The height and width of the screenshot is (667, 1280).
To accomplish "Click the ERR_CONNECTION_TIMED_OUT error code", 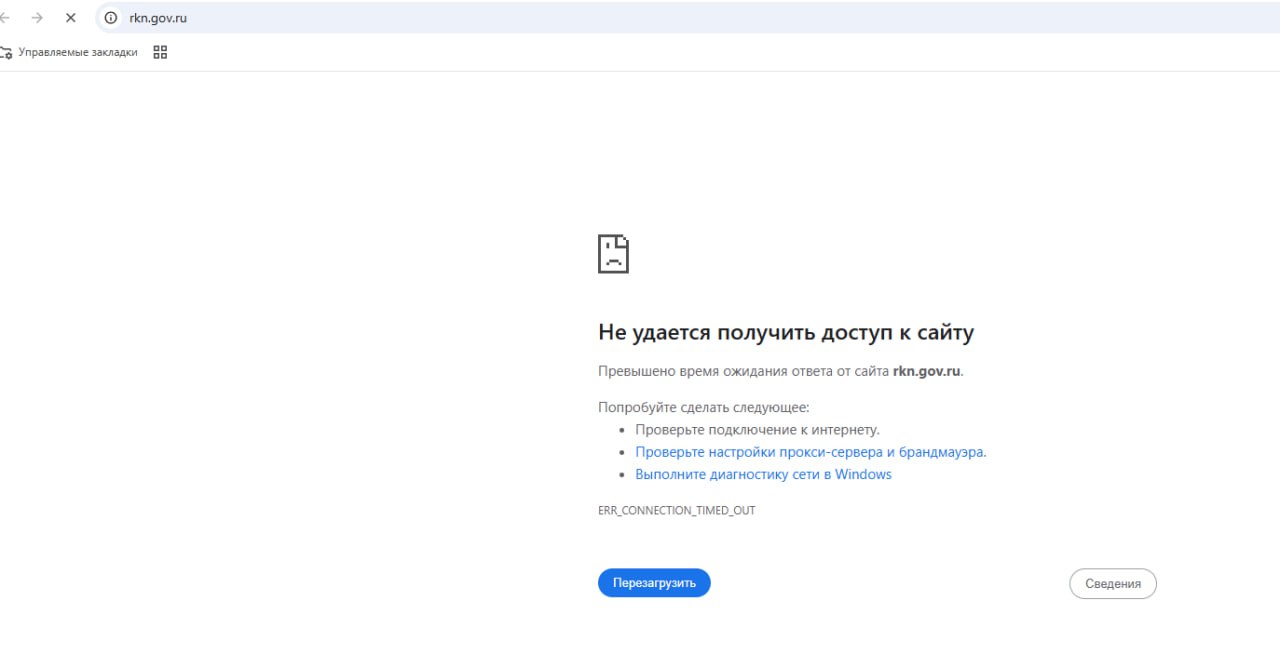I will (676, 510).
